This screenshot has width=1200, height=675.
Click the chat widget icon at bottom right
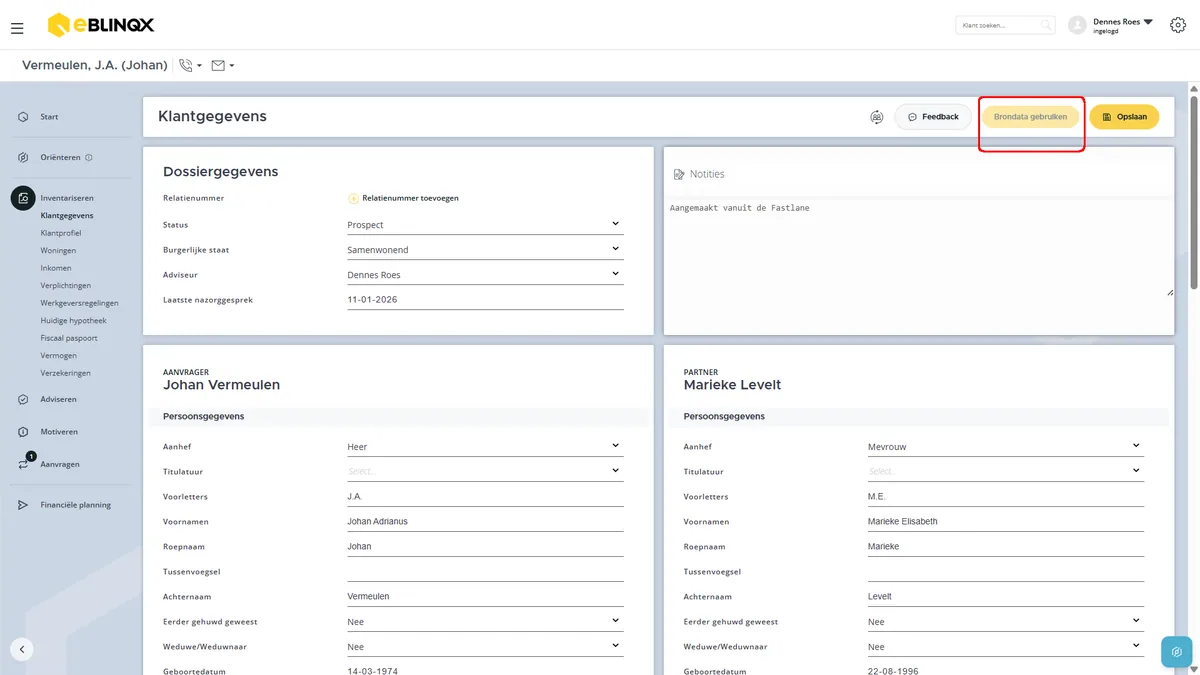1177,651
